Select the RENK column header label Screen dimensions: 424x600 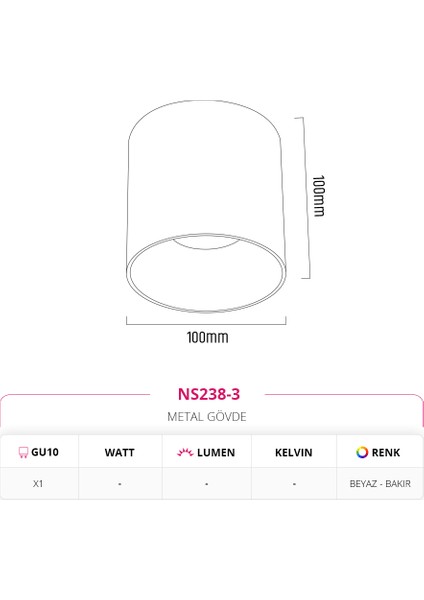(386, 452)
